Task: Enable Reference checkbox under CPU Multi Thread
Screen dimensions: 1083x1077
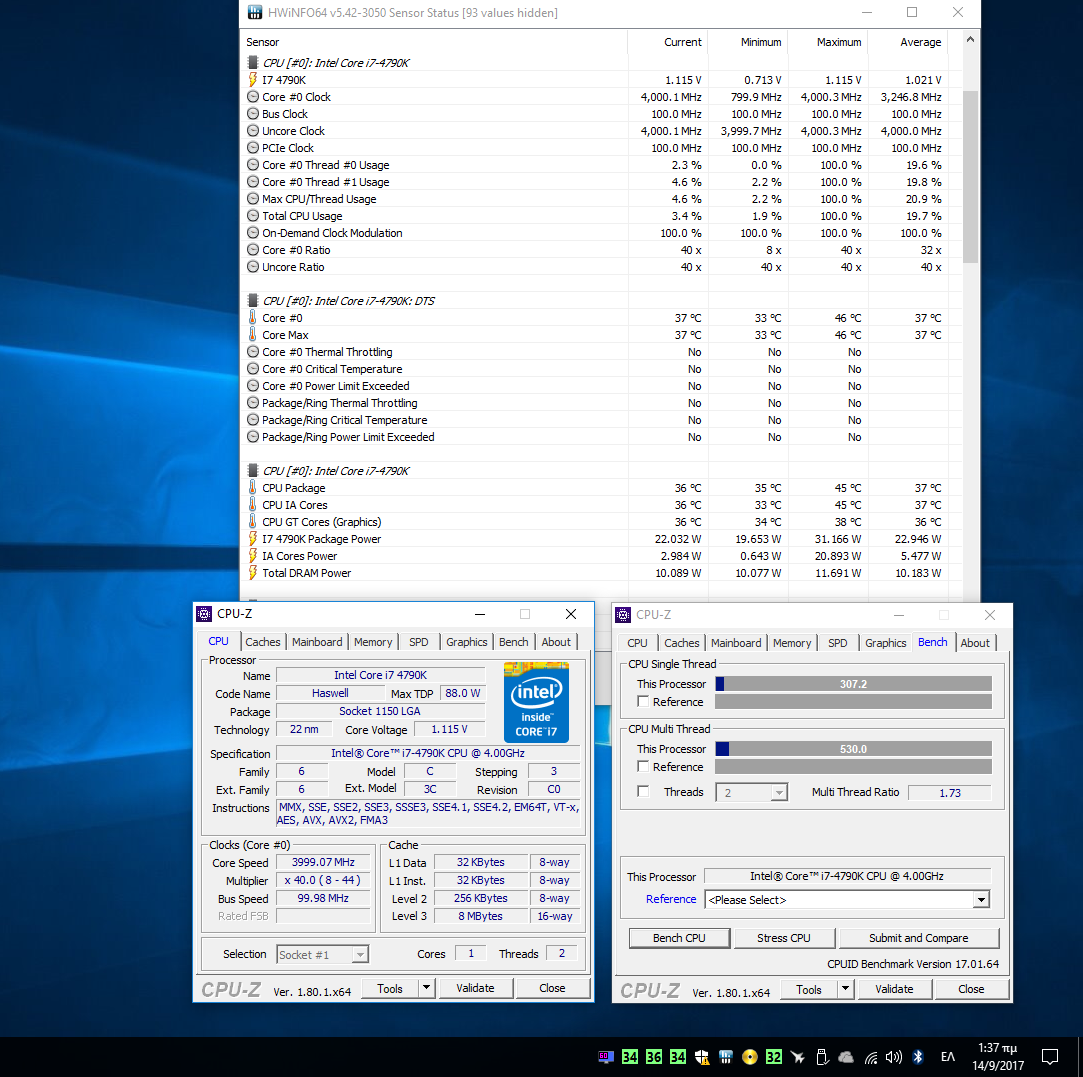Action: [x=643, y=766]
